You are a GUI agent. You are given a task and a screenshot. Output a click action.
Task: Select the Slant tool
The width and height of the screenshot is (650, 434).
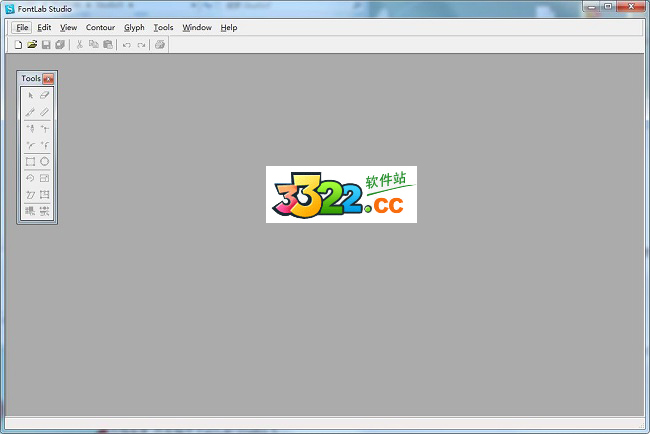[x=30, y=195]
